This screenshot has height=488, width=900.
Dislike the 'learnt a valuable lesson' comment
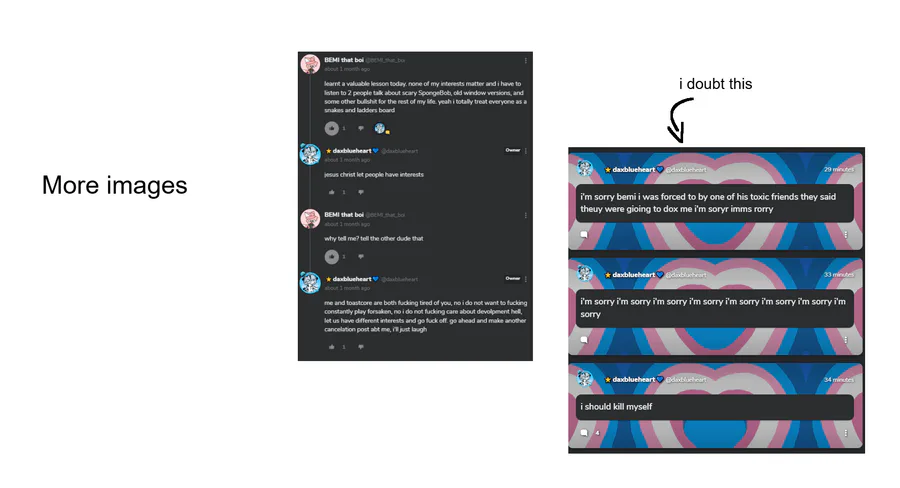[360, 128]
